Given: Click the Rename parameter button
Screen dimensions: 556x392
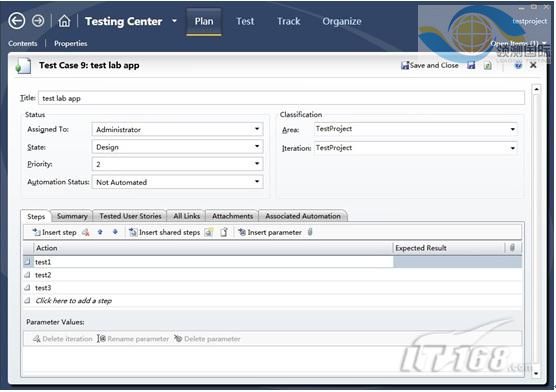Looking at the screenshot, I should pos(133,339).
